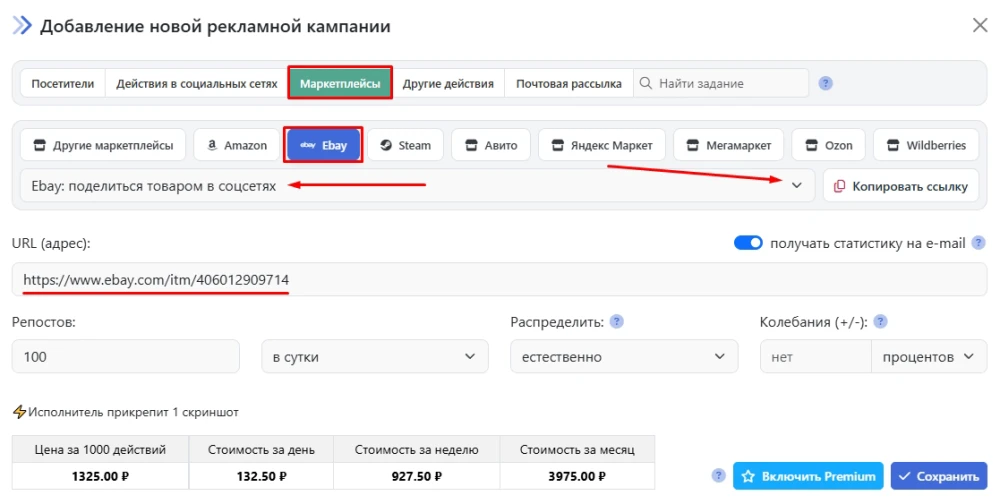Select the Wildberries marketplace button
Screen dimensions: 1000x504
[927, 145]
